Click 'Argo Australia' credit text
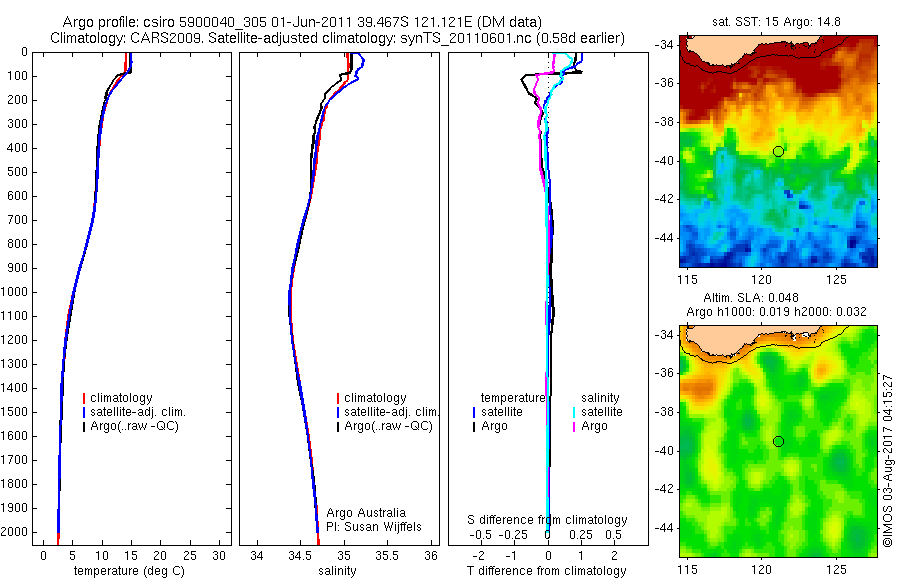The width and height of the screenshot is (900, 580). click(x=366, y=513)
